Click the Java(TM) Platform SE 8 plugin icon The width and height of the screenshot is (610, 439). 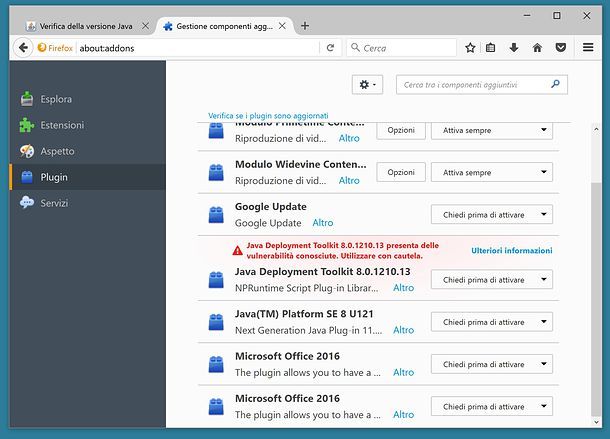(x=216, y=322)
